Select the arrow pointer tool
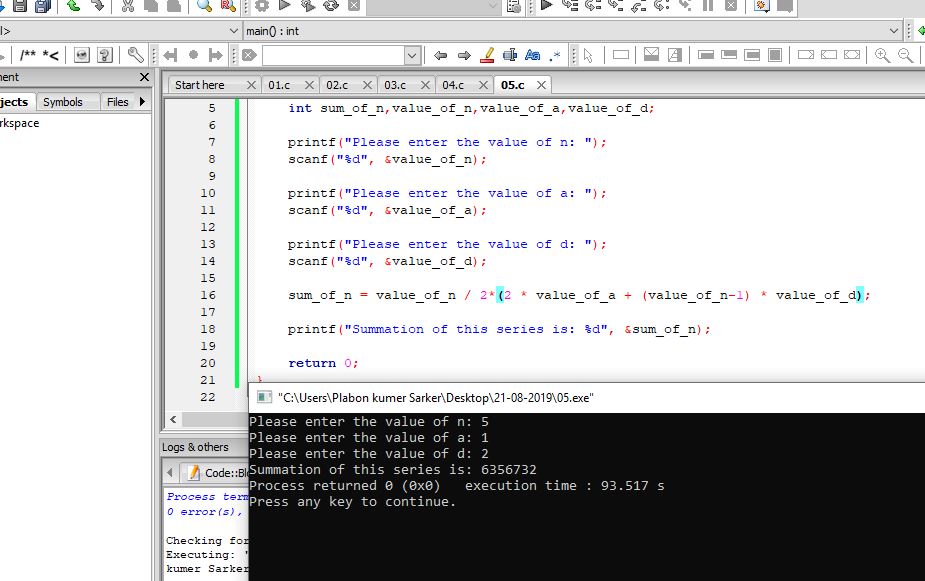 click(588, 55)
